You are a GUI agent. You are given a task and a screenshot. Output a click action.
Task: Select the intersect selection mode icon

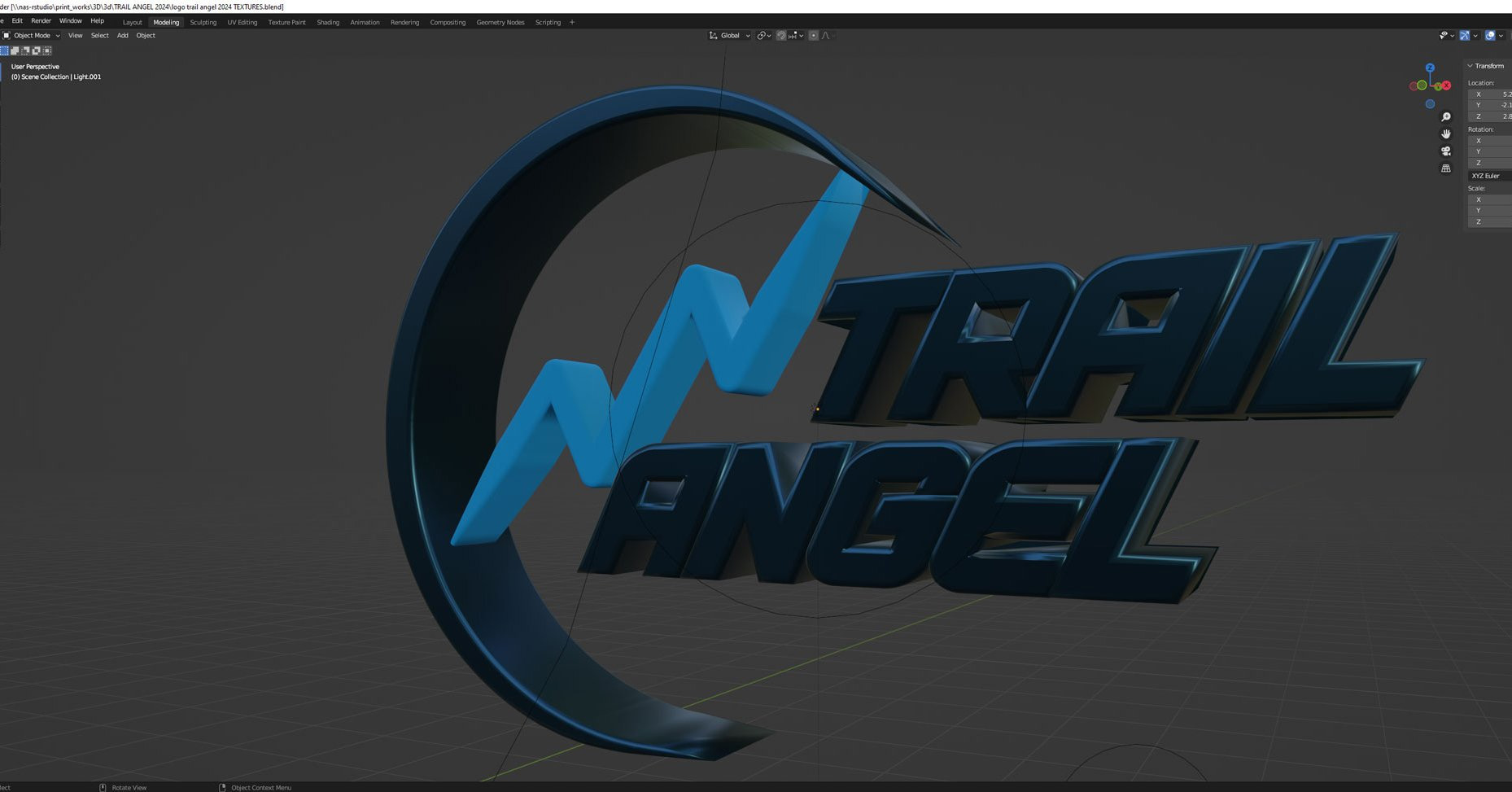coord(46,50)
